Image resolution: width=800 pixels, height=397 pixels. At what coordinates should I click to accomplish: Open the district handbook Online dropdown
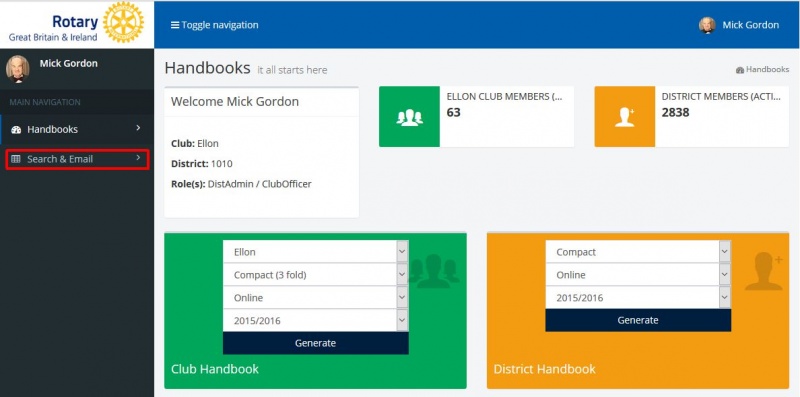click(x=638, y=275)
